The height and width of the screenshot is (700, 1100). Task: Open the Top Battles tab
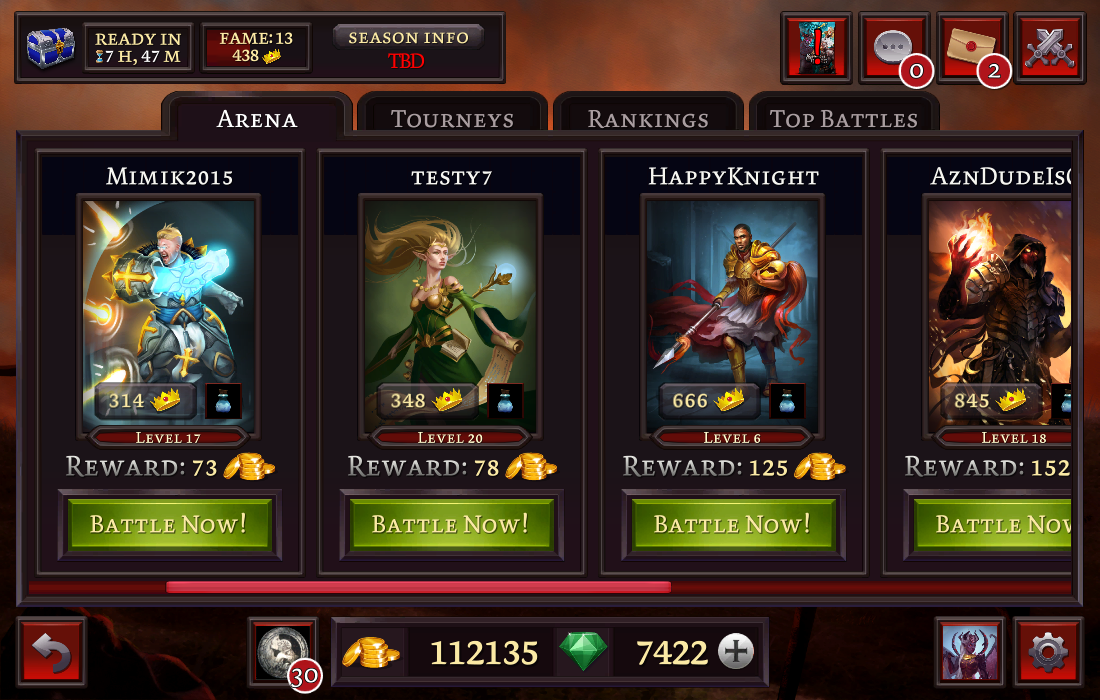click(x=844, y=119)
